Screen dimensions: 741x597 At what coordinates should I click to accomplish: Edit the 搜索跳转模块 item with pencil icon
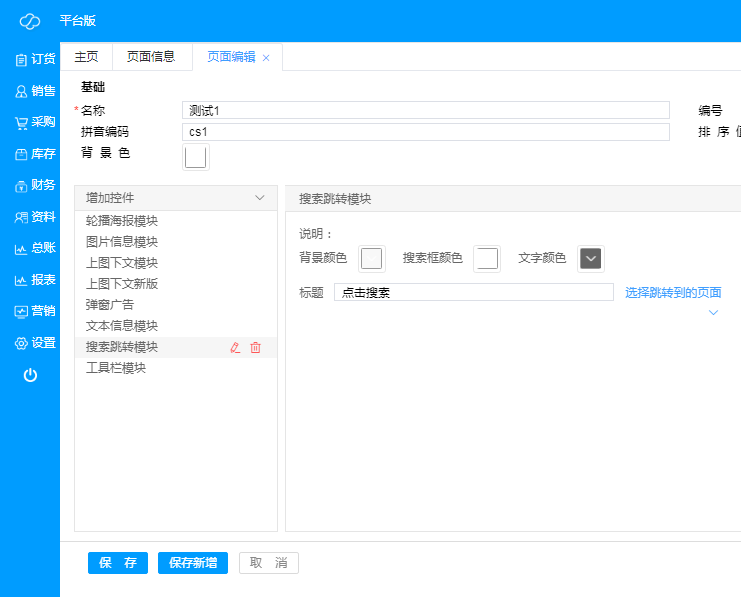pyautogui.click(x=236, y=348)
